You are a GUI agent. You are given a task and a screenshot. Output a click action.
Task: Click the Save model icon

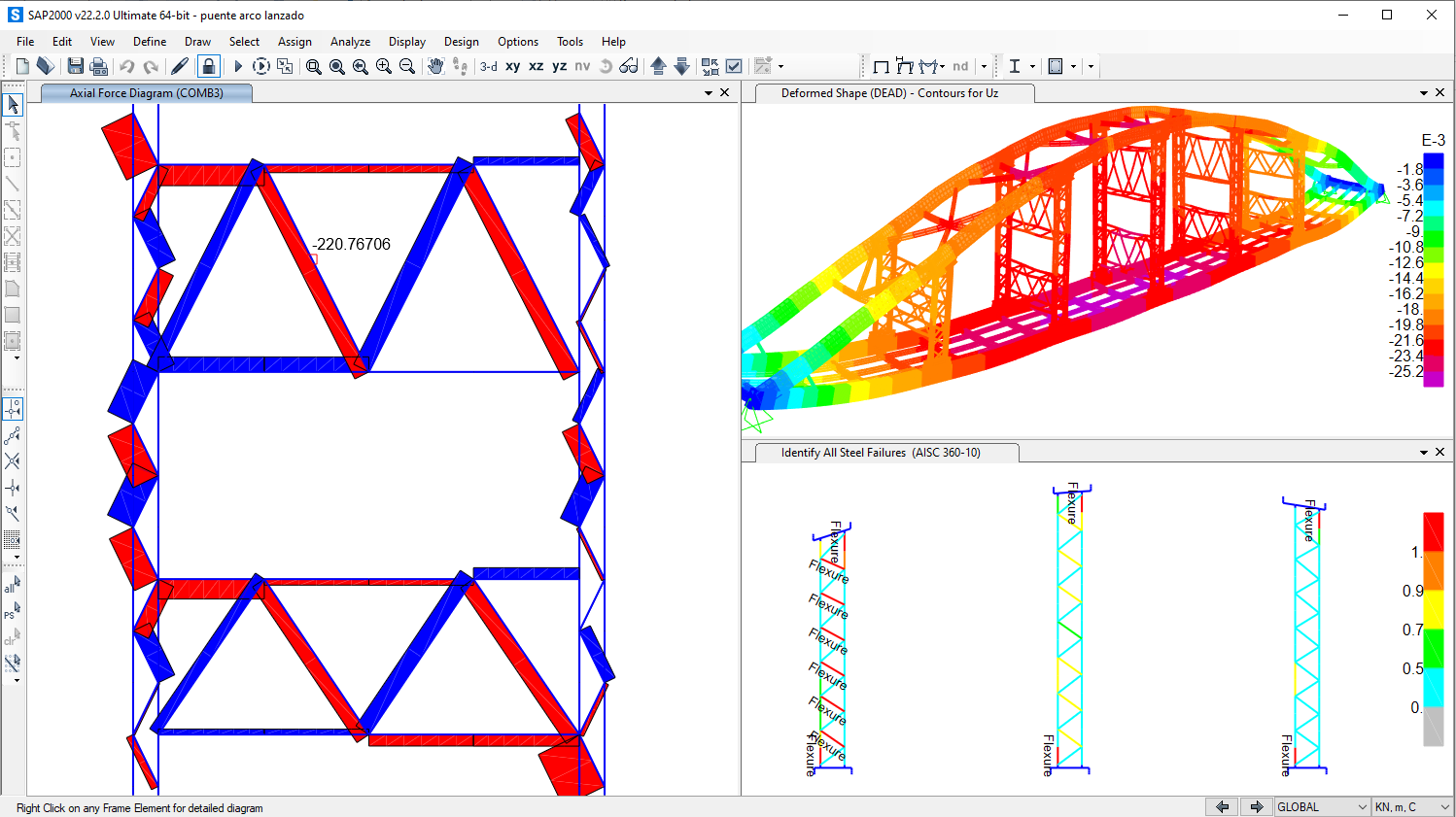[x=75, y=66]
